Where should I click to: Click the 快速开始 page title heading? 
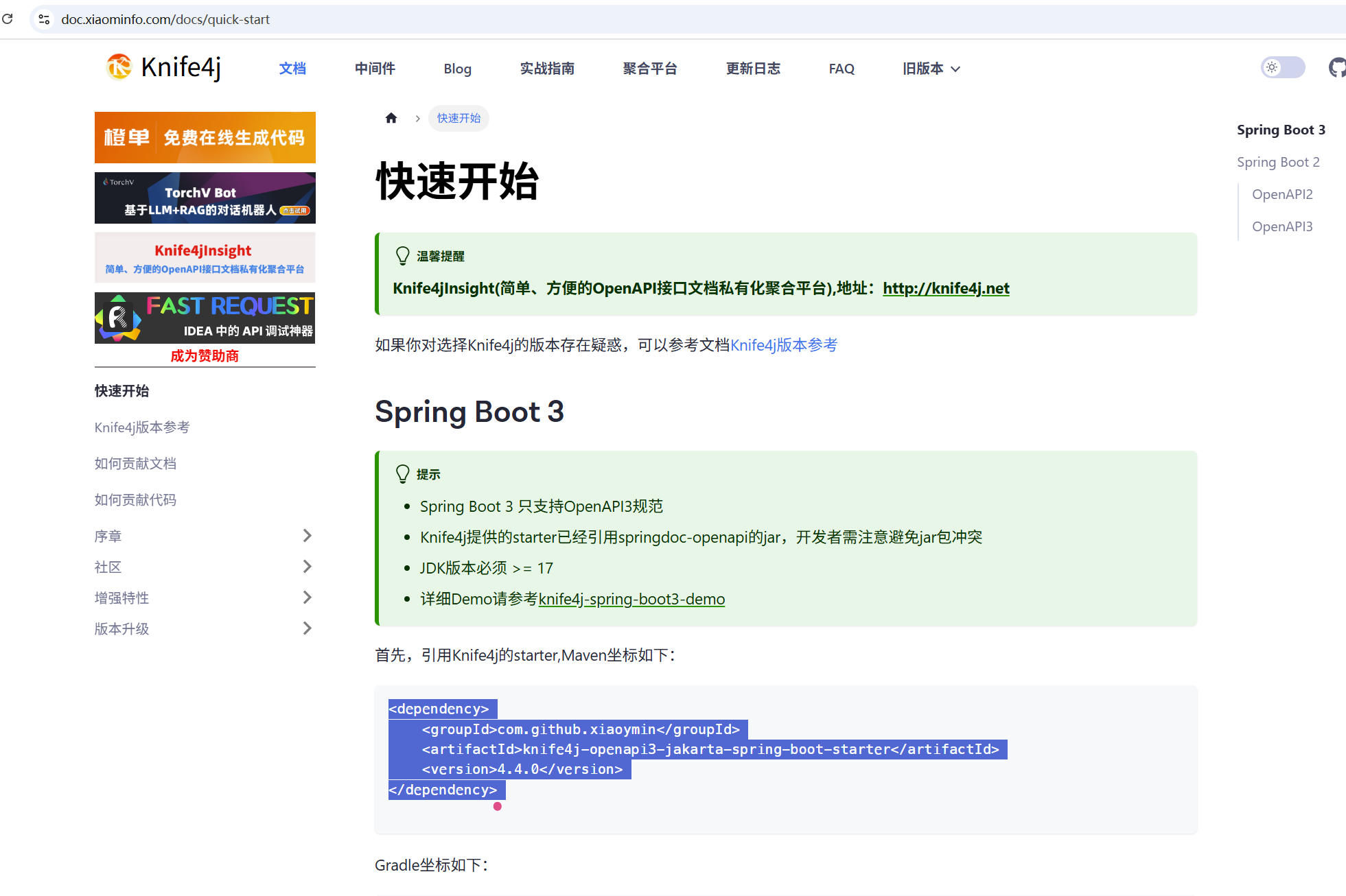[457, 182]
